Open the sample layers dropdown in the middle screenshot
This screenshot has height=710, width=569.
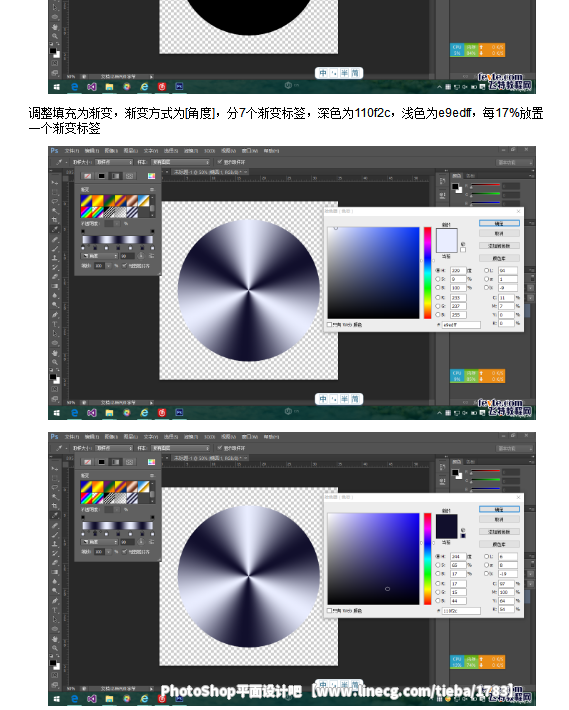click(180, 162)
